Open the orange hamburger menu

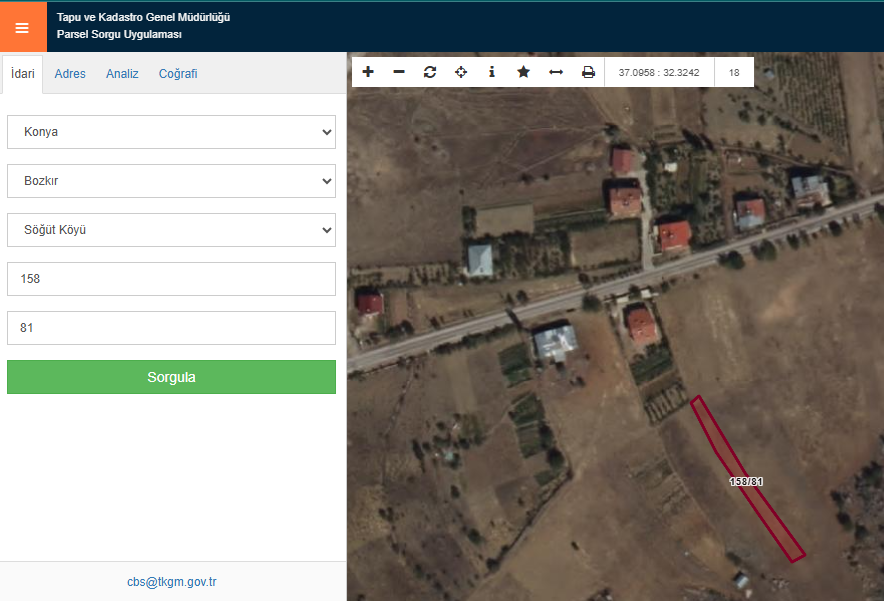(22, 27)
